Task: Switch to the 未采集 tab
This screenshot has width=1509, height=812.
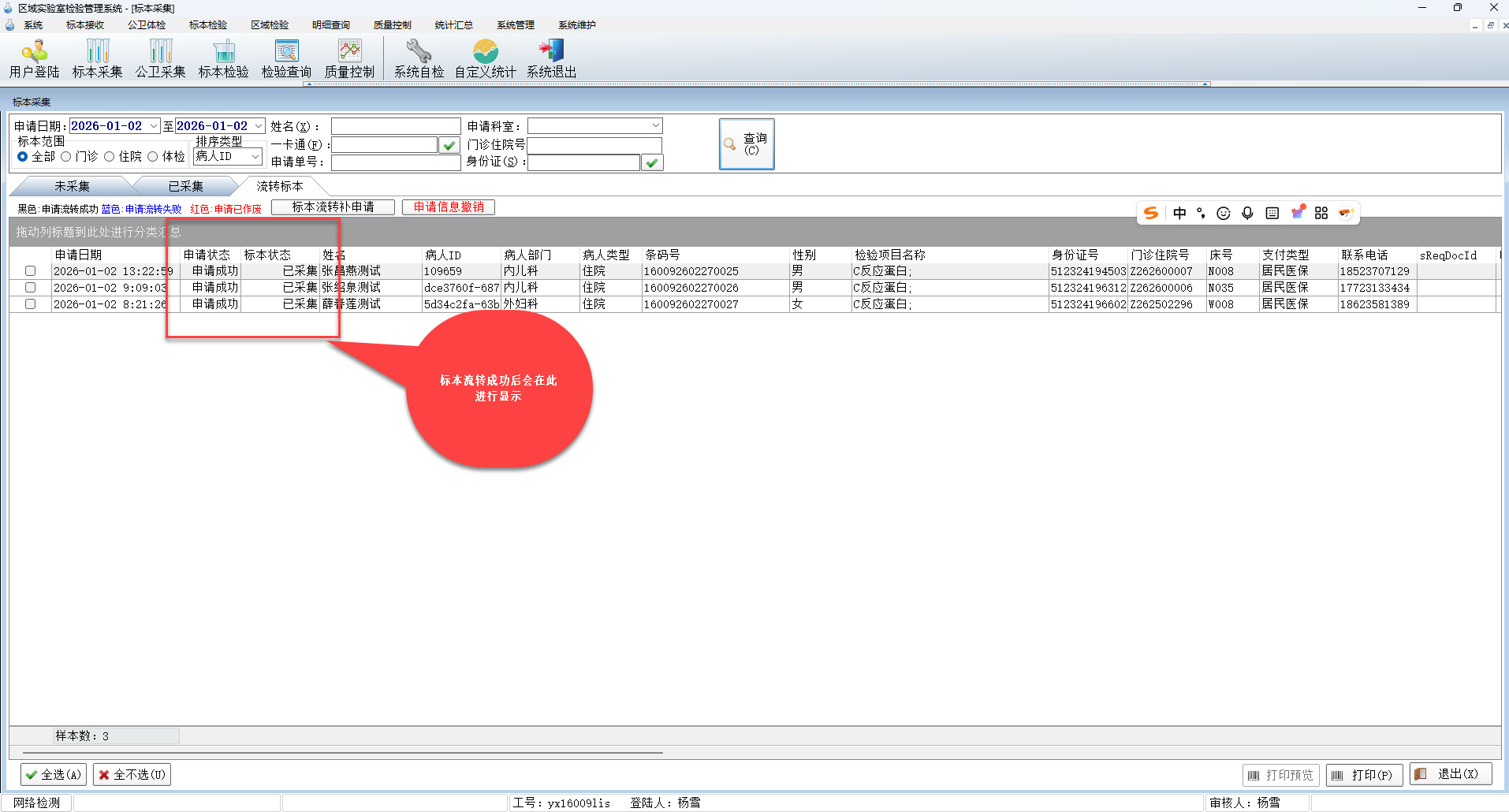Action: click(x=72, y=187)
